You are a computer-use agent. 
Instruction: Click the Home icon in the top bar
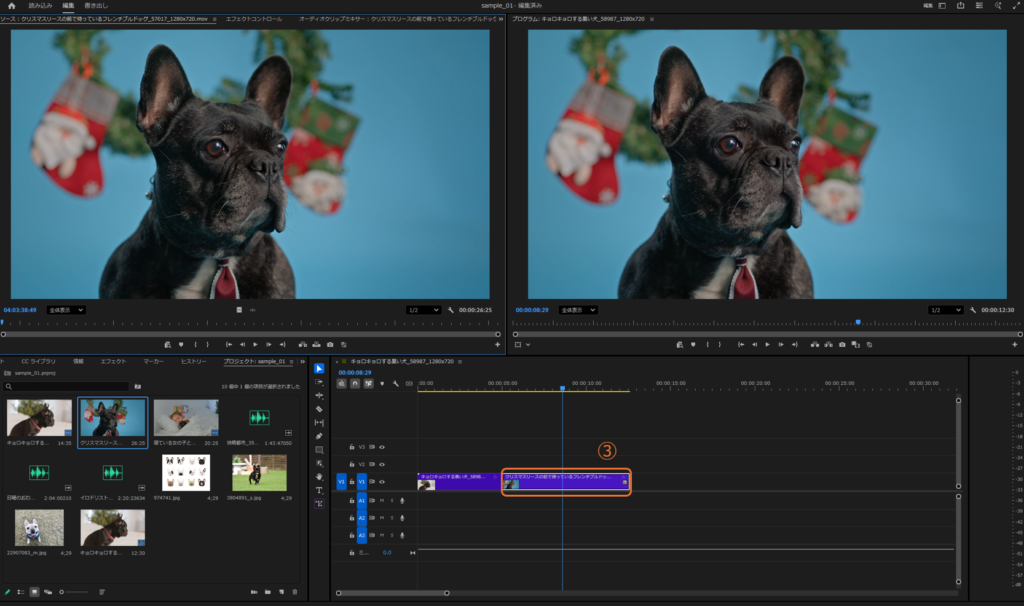point(11,6)
